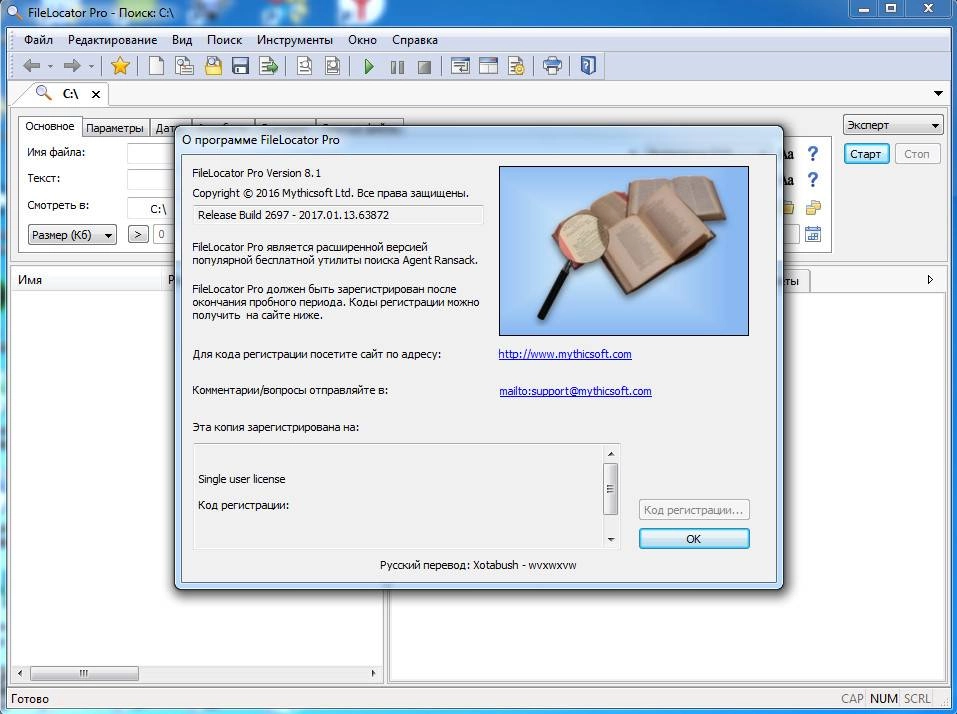This screenshot has height=714, width=957.
Task: Open help with the blue book icon
Action: 588,65
